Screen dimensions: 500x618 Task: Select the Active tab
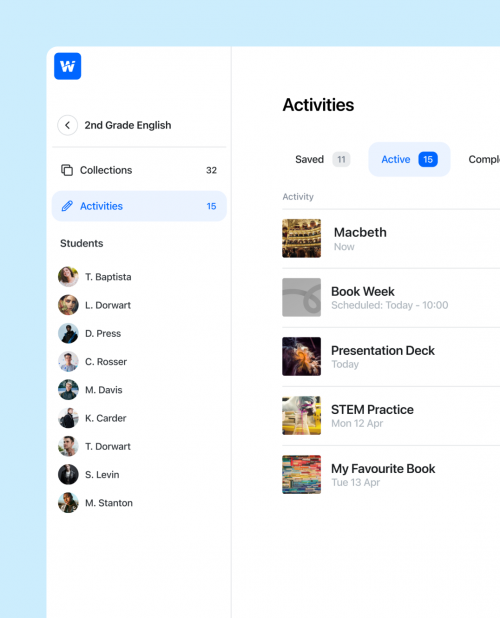click(409, 159)
